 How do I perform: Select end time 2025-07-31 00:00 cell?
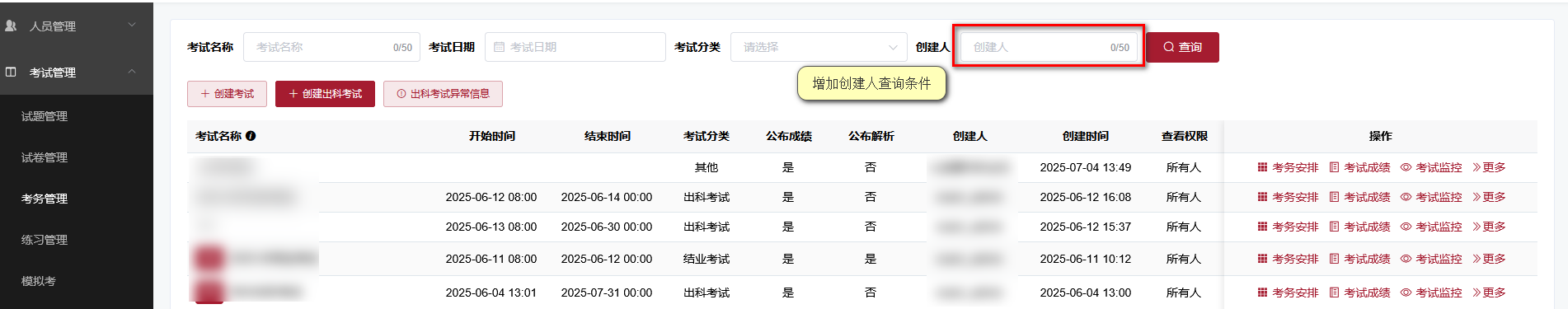click(x=607, y=293)
